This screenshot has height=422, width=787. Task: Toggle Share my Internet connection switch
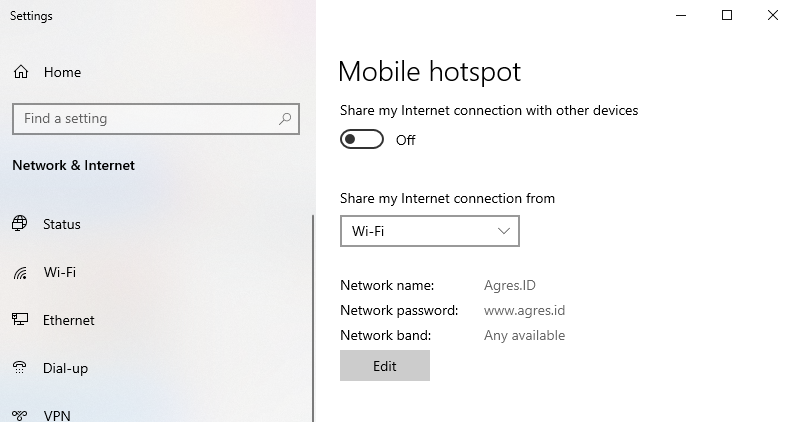pyautogui.click(x=361, y=139)
